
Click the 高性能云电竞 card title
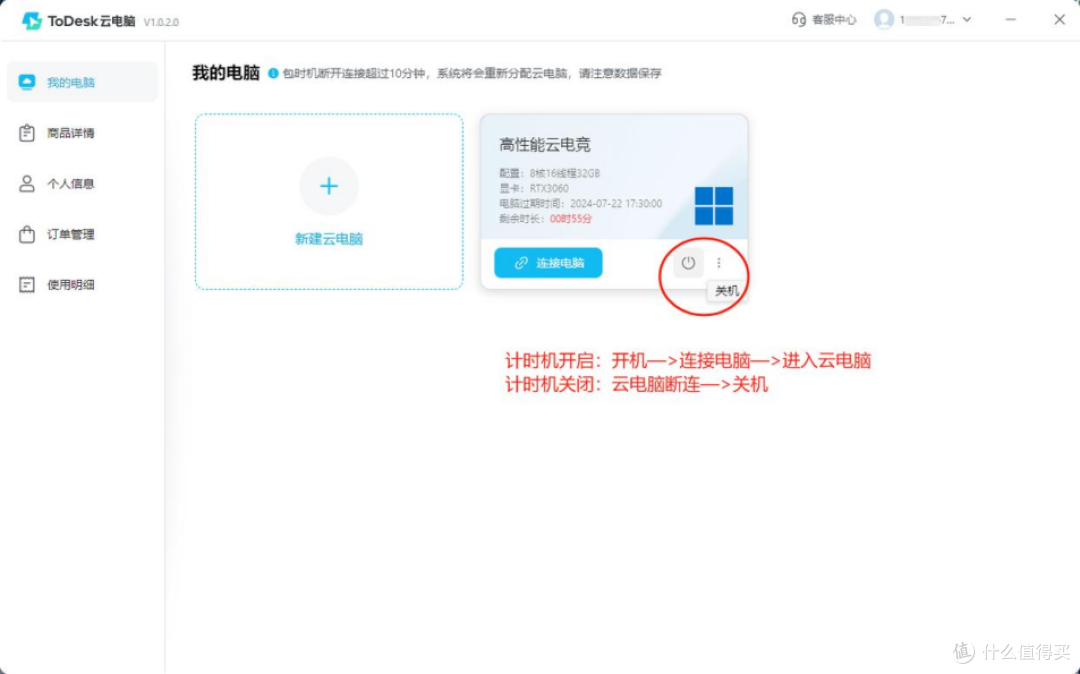click(544, 145)
